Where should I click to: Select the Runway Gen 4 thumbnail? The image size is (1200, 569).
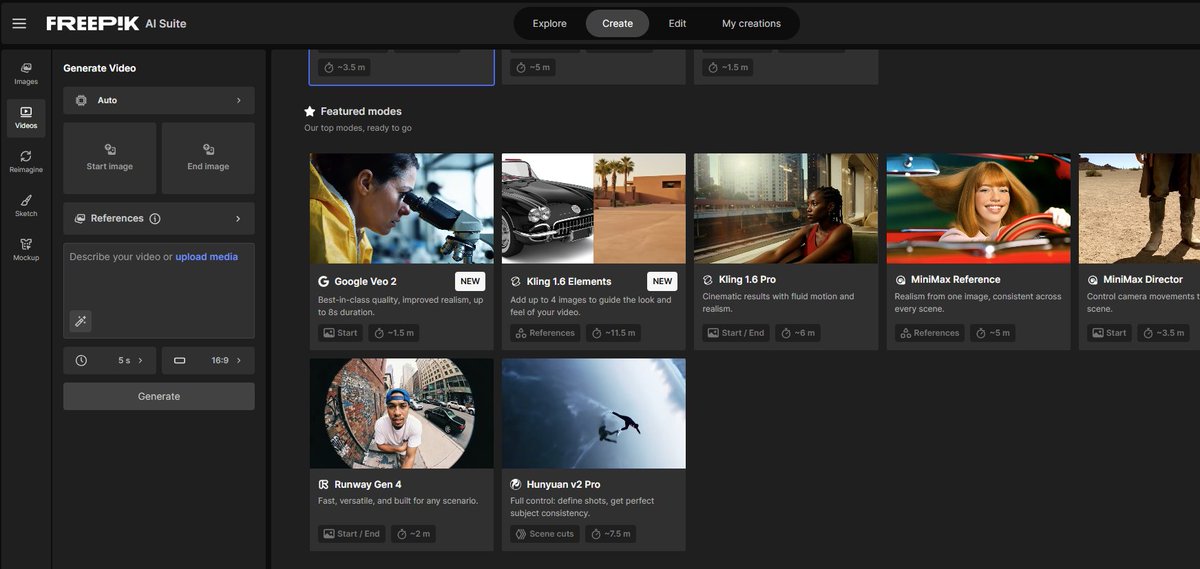(402, 413)
